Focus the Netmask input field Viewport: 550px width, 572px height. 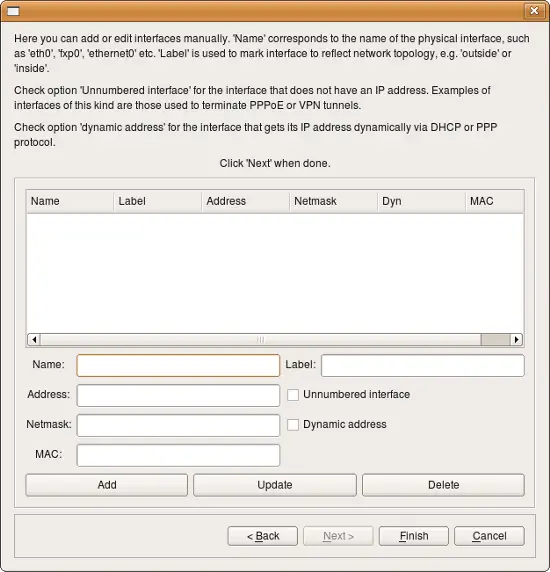tap(178, 425)
